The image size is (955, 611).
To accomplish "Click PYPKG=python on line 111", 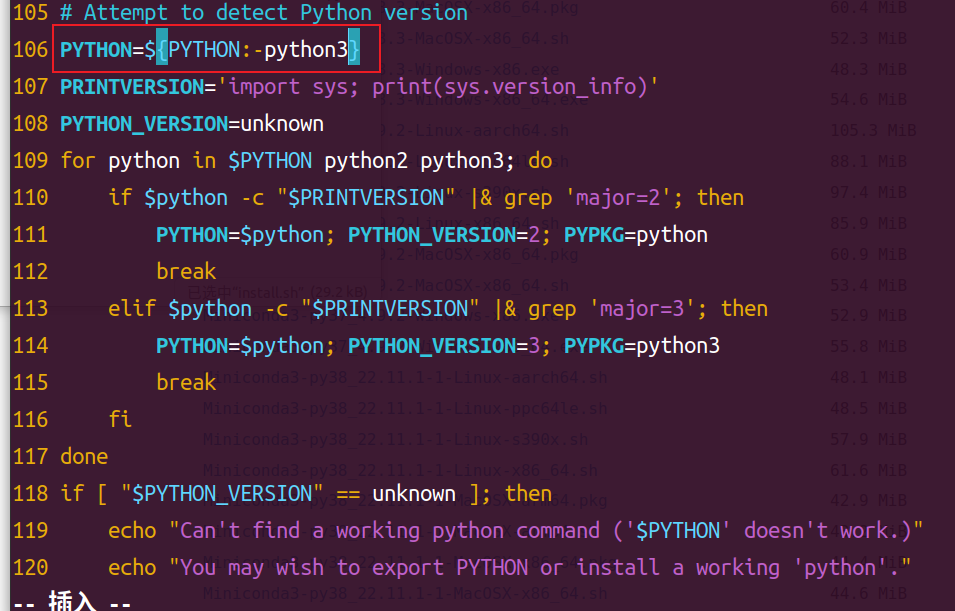I will 636,235.
